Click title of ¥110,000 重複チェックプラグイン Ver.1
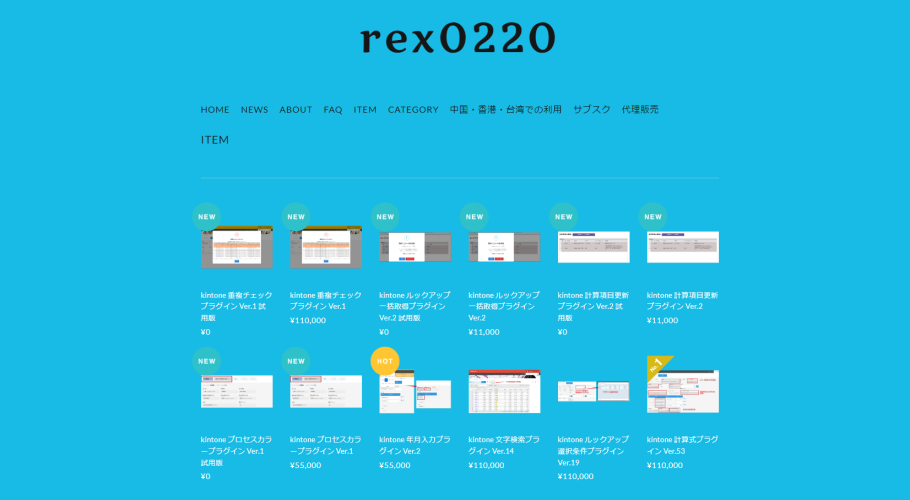 click(326, 300)
